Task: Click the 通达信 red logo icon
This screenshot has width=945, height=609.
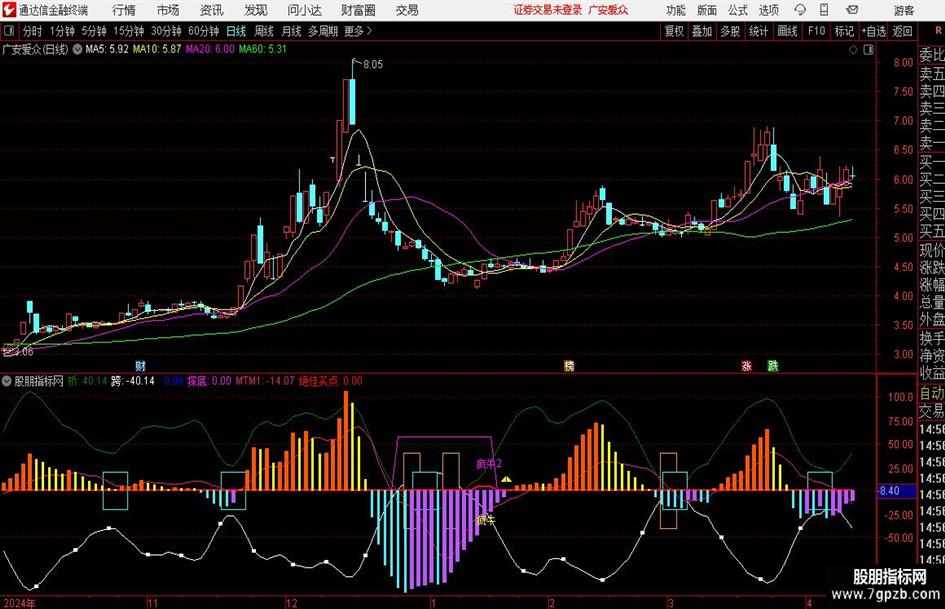Action: 9,10
